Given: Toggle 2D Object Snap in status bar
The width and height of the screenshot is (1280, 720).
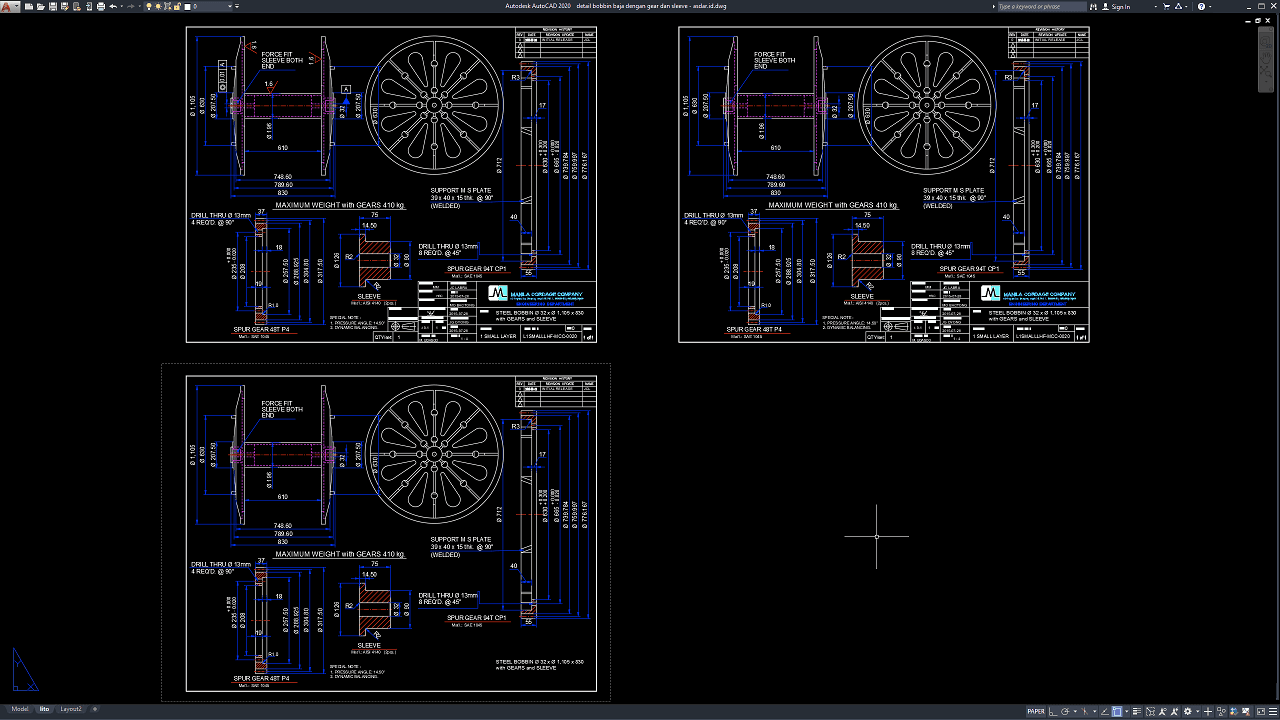Looking at the screenshot, I should pos(1117,711).
